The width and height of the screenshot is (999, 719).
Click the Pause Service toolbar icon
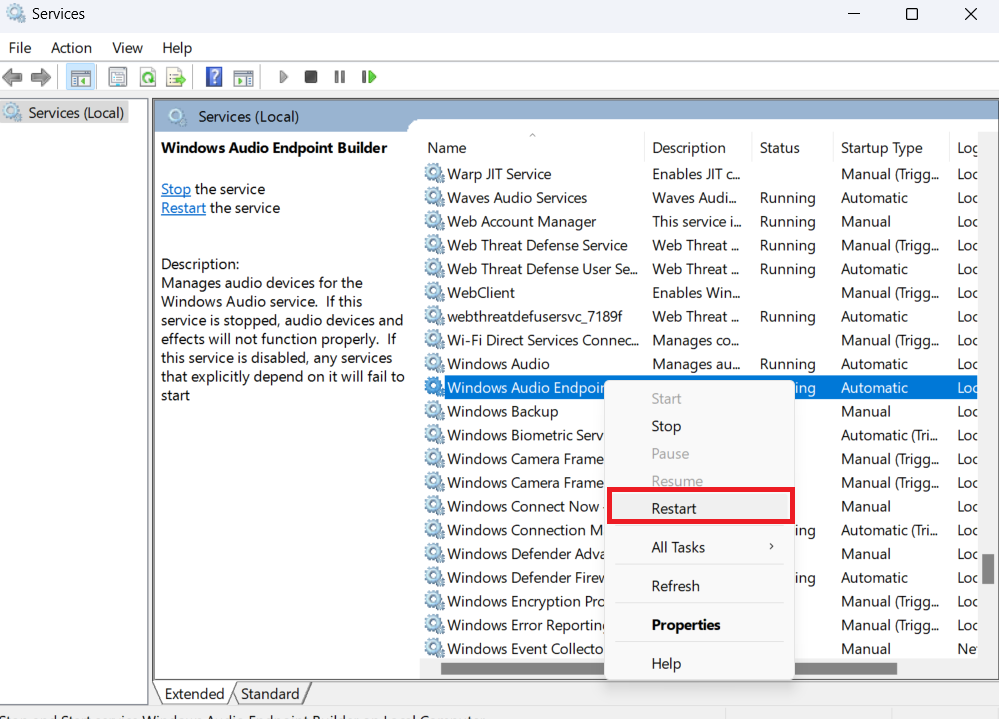pyautogui.click(x=340, y=77)
